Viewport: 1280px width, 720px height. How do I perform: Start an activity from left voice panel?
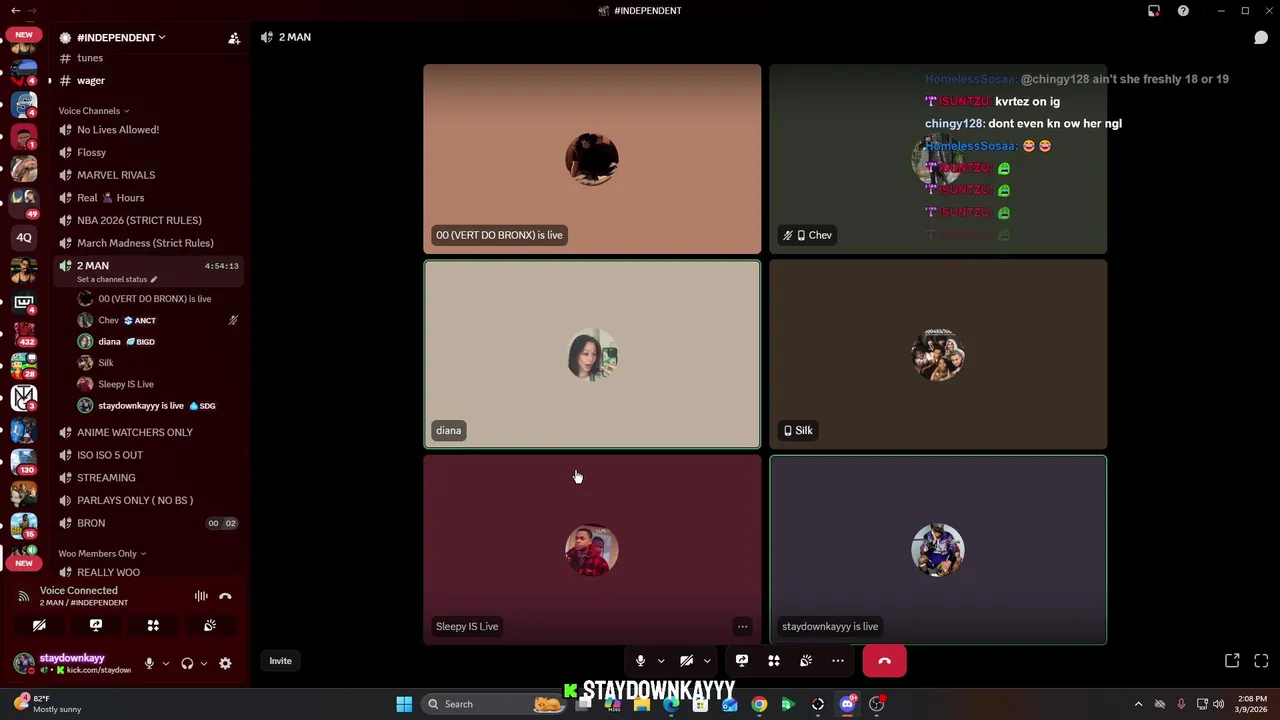[153, 625]
